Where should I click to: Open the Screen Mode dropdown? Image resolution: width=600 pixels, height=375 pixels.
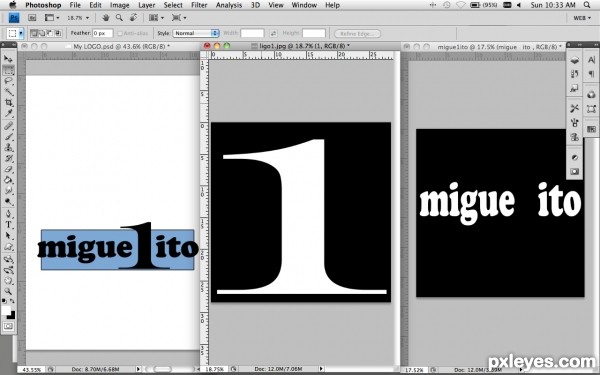pos(179,18)
